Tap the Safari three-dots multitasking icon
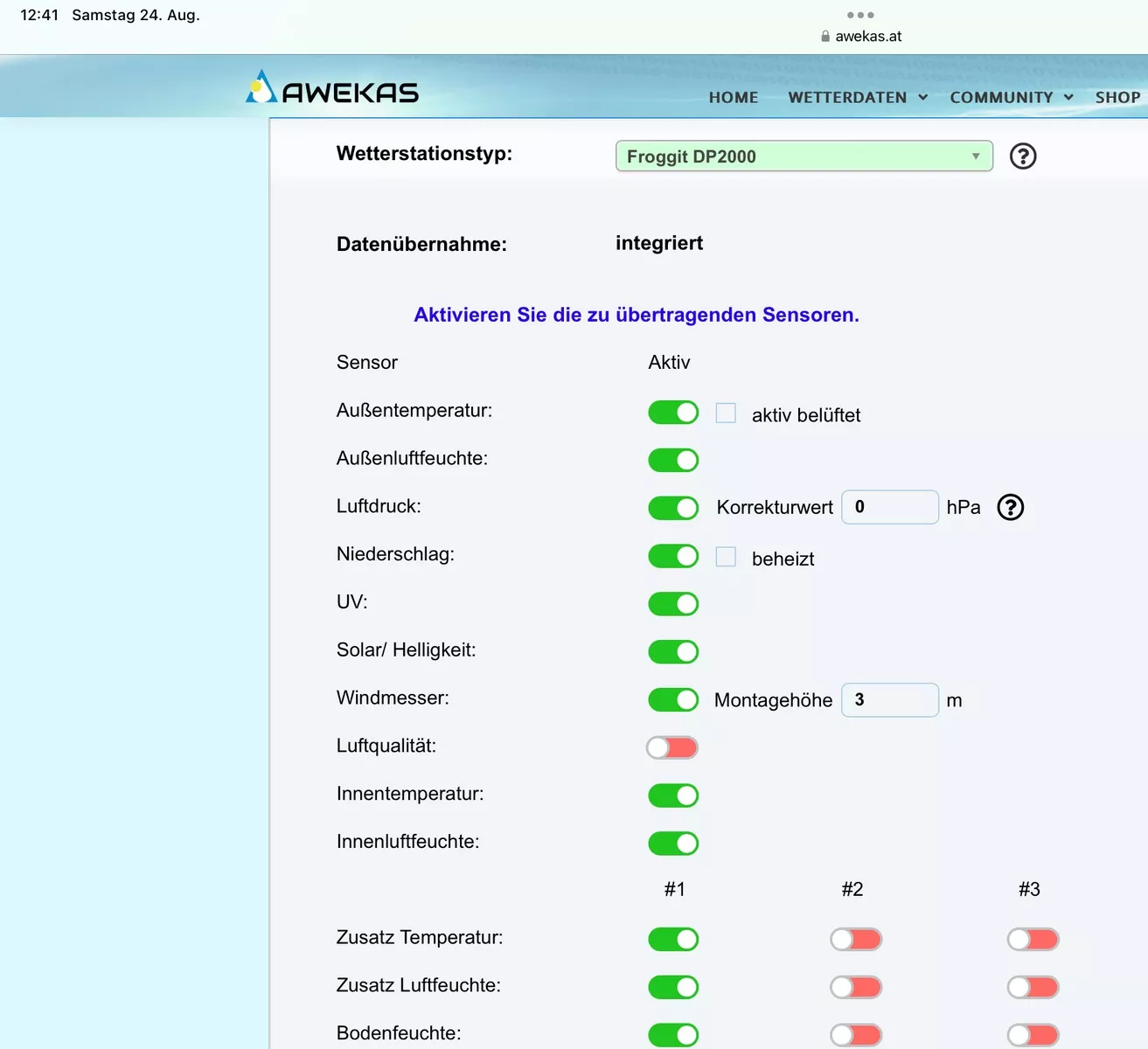1148x1049 pixels. (860, 15)
